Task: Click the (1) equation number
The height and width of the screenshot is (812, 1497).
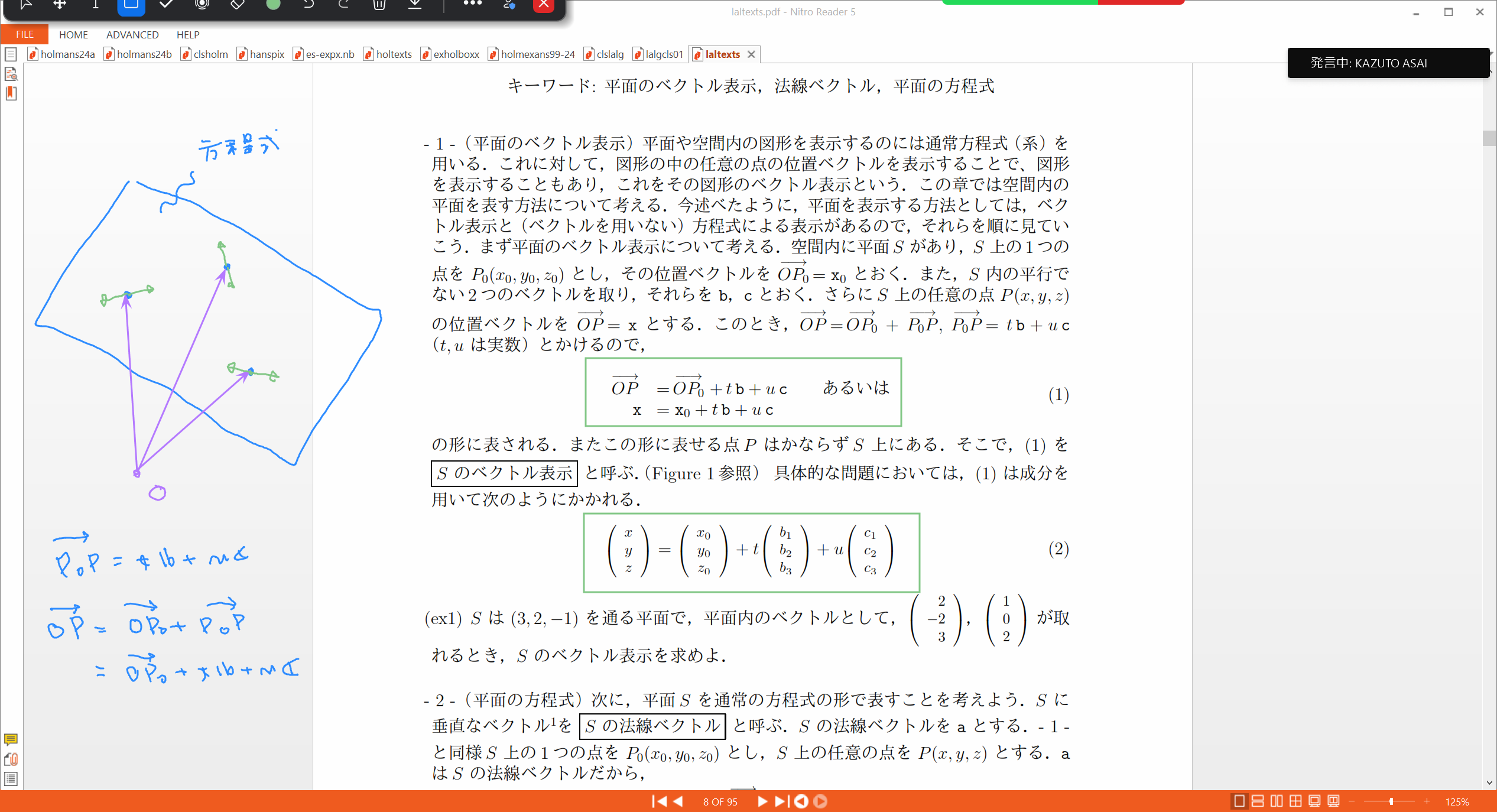Action: click(1058, 394)
